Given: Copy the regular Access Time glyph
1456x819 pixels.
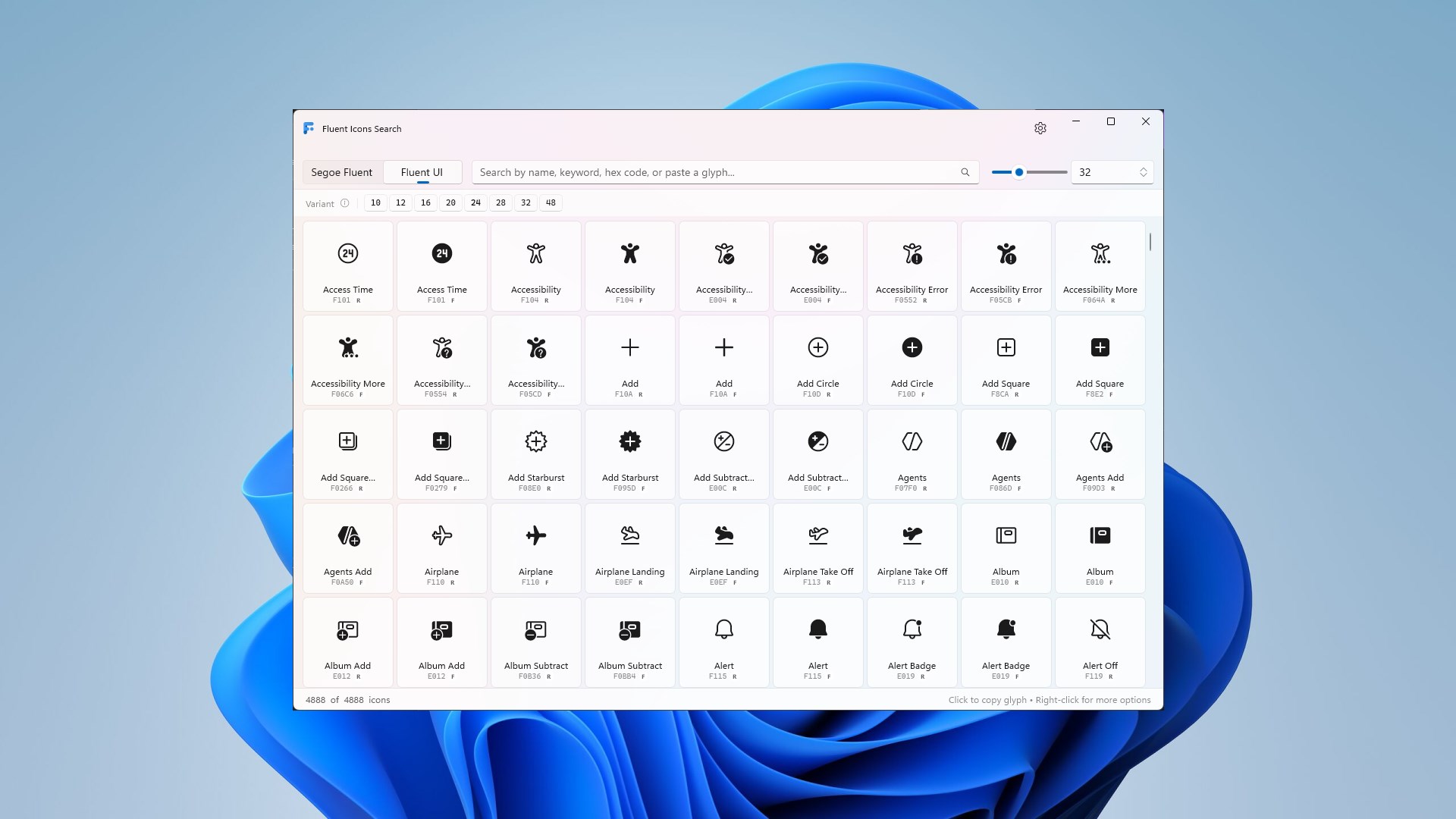Looking at the screenshot, I should tap(348, 266).
